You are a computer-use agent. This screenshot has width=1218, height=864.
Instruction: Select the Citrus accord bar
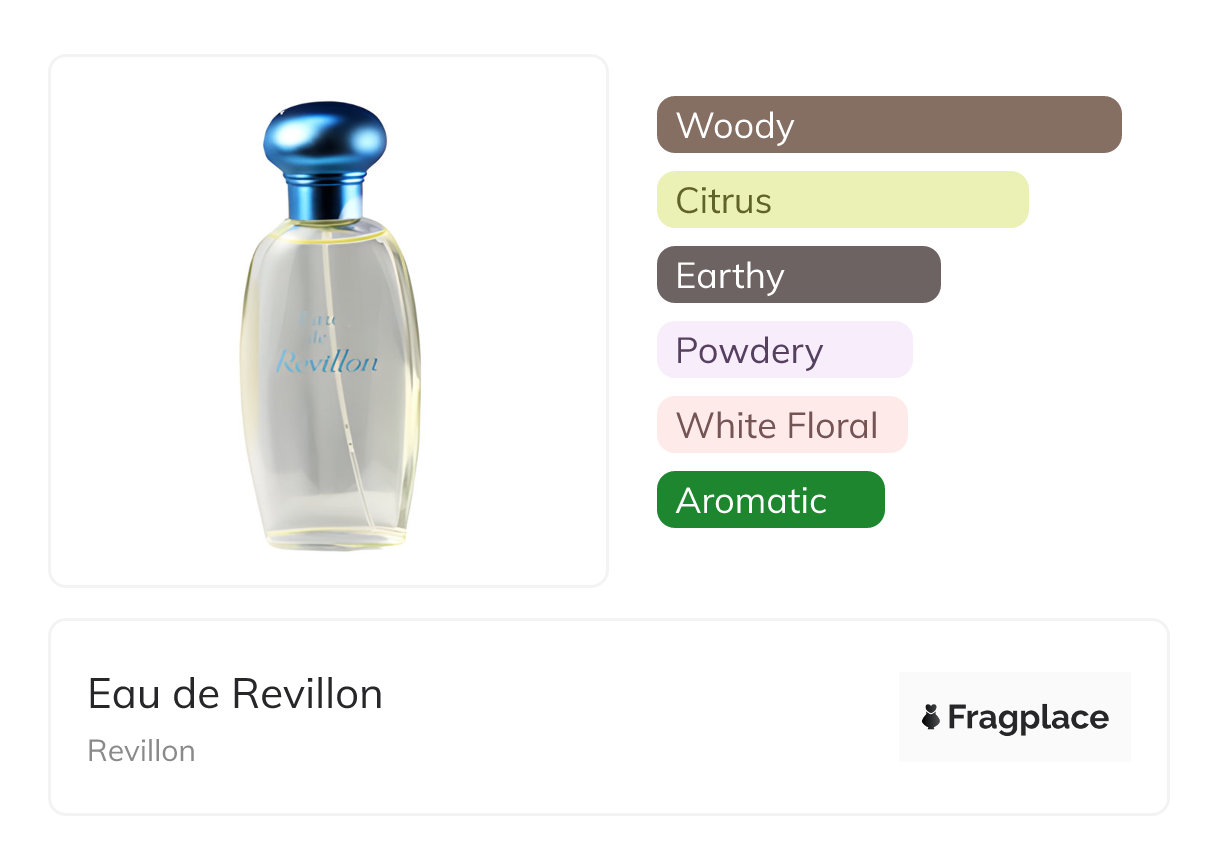tap(843, 200)
